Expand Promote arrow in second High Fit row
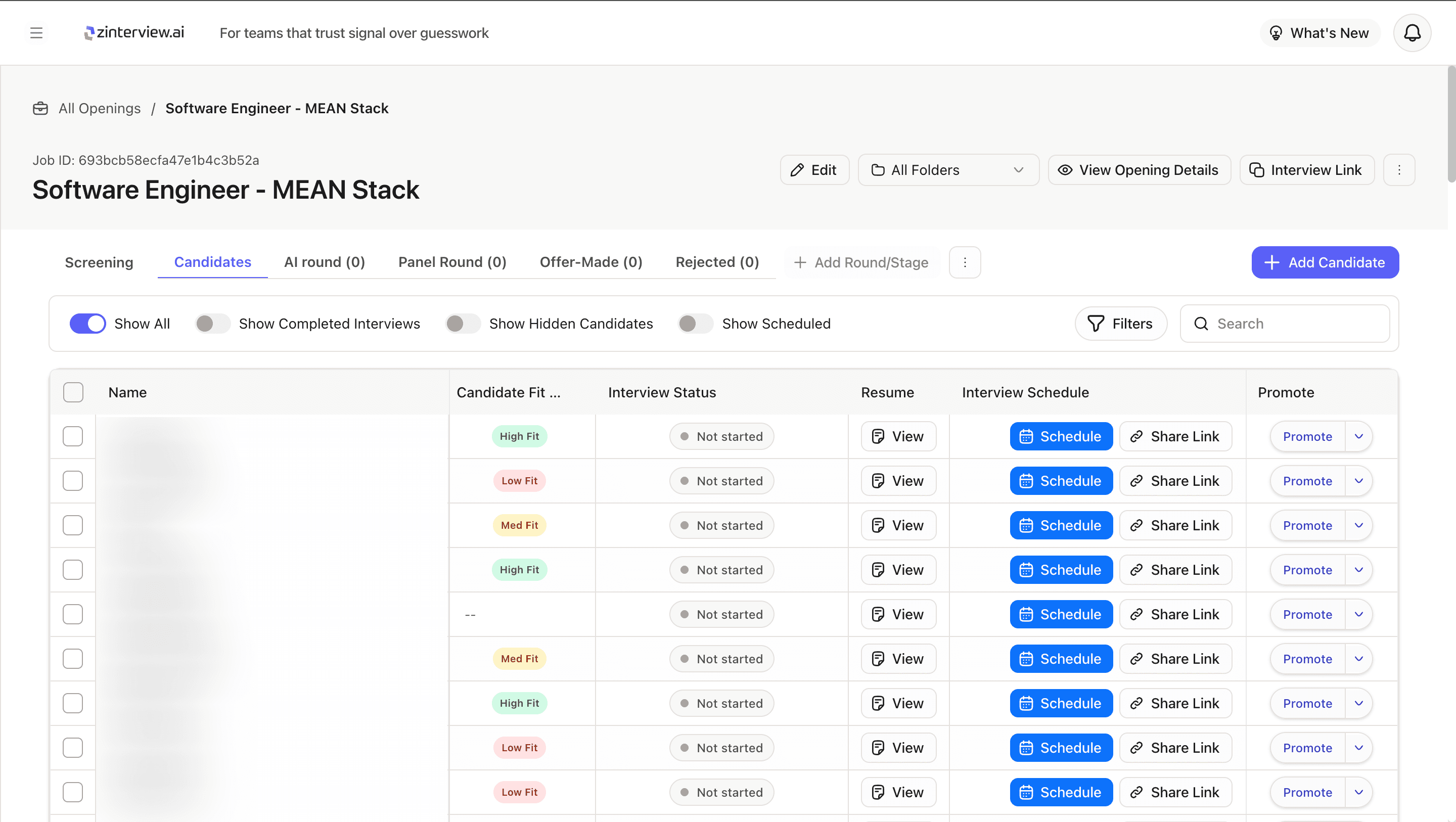Screen dimensions: 1456x822 coord(1359,570)
